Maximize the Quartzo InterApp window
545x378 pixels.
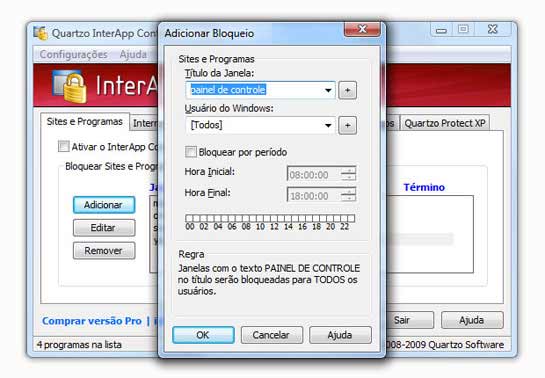click(463, 29)
